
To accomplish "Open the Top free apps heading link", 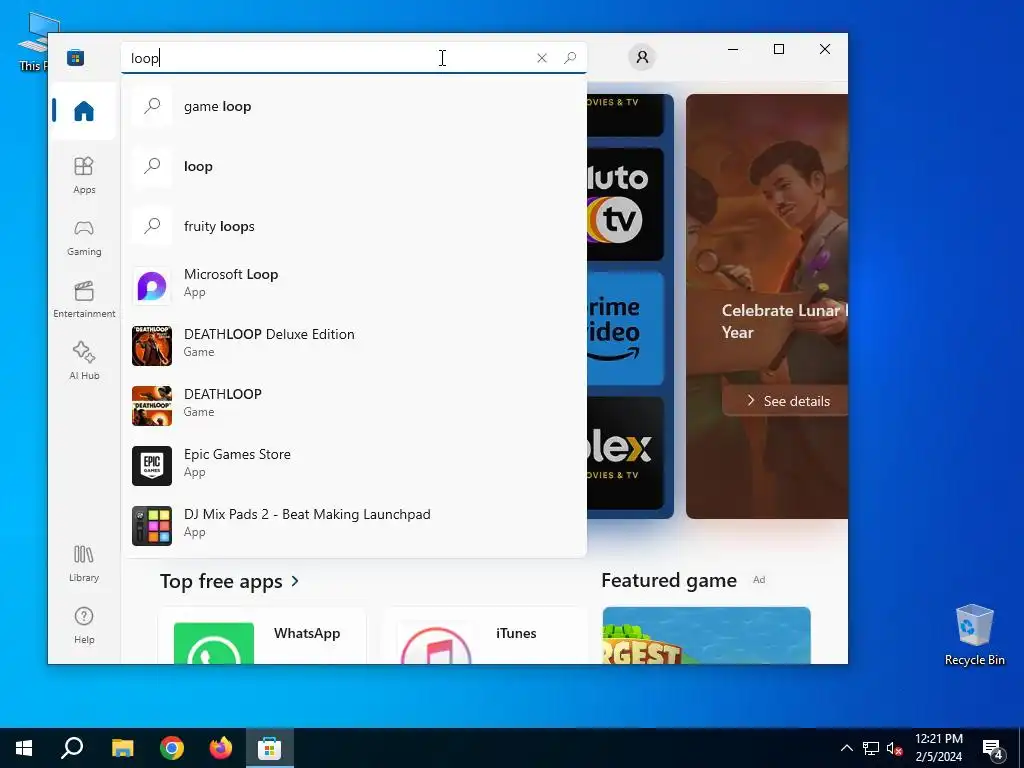I will tap(221, 581).
